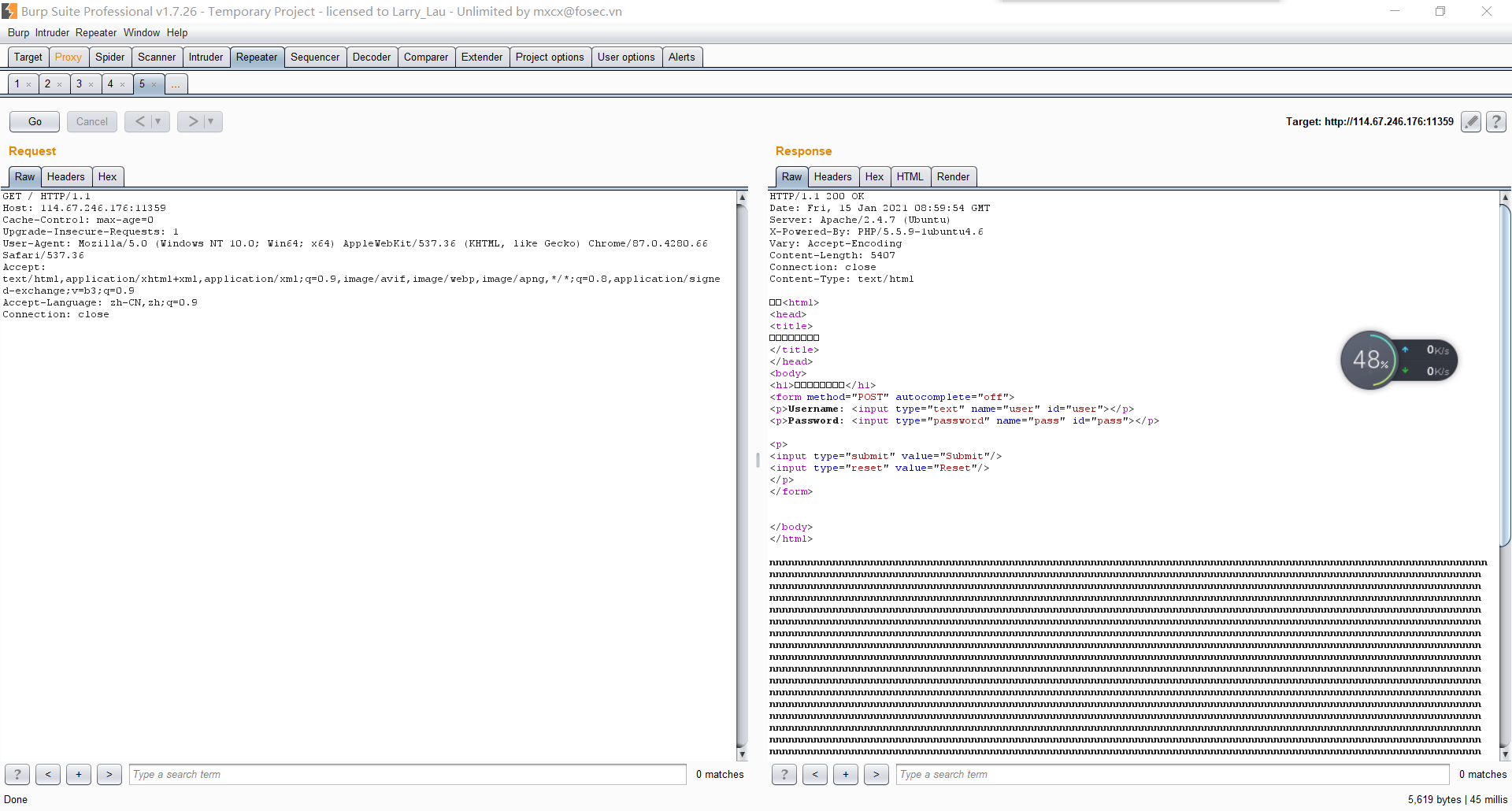Go to previous match in request search

coord(48,775)
